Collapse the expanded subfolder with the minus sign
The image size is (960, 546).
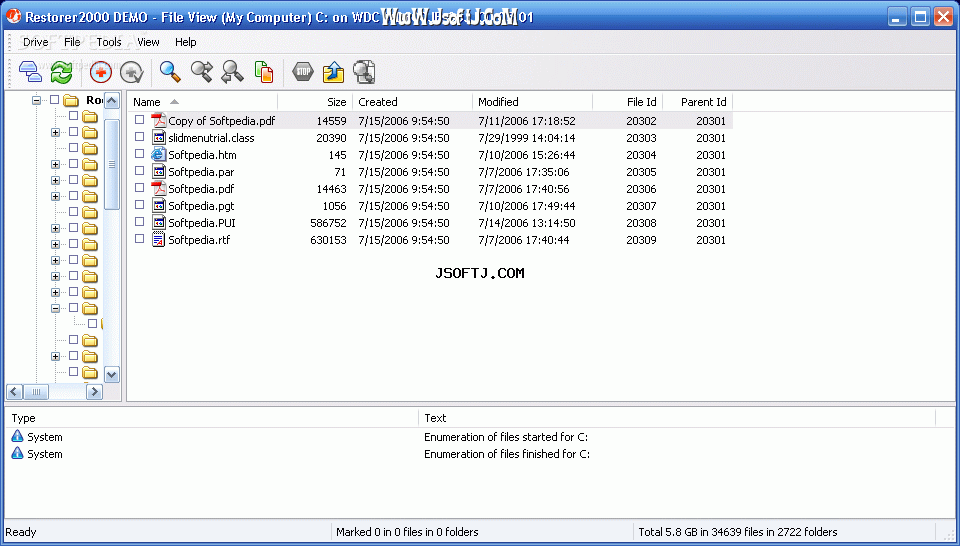pyautogui.click(x=56, y=308)
